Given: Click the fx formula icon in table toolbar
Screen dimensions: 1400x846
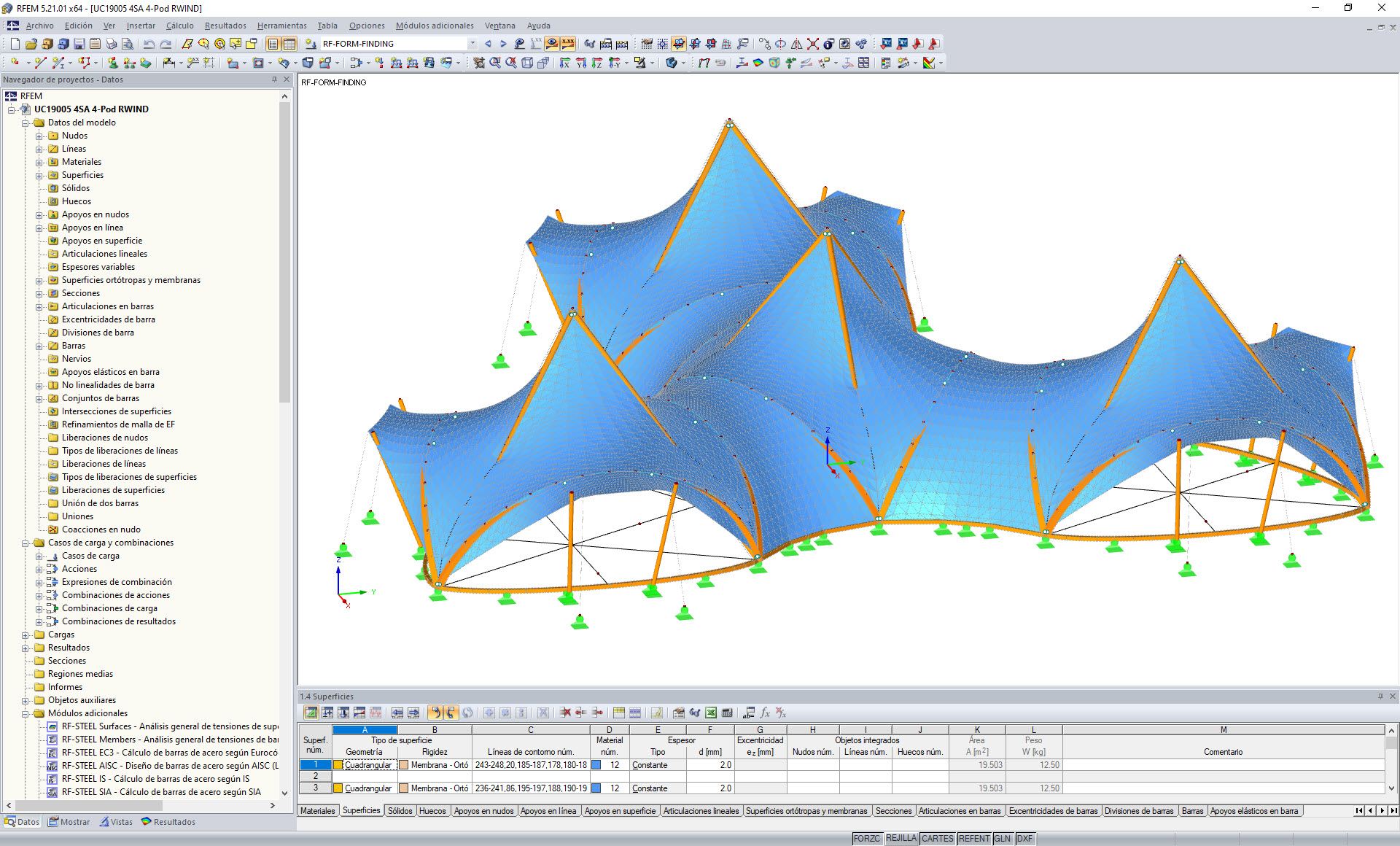Looking at the screenshot, I should coord(765,713).
